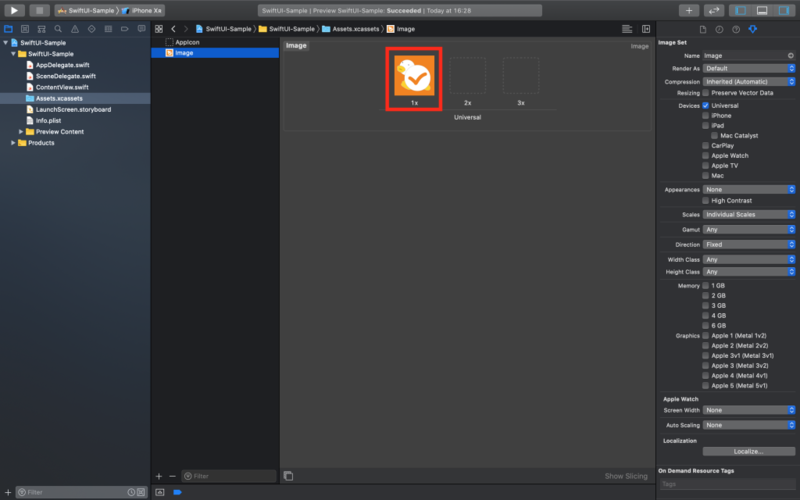800x500 pixels.
Task: Open the Compression dropdown
Action: click(x=749, y=82)
